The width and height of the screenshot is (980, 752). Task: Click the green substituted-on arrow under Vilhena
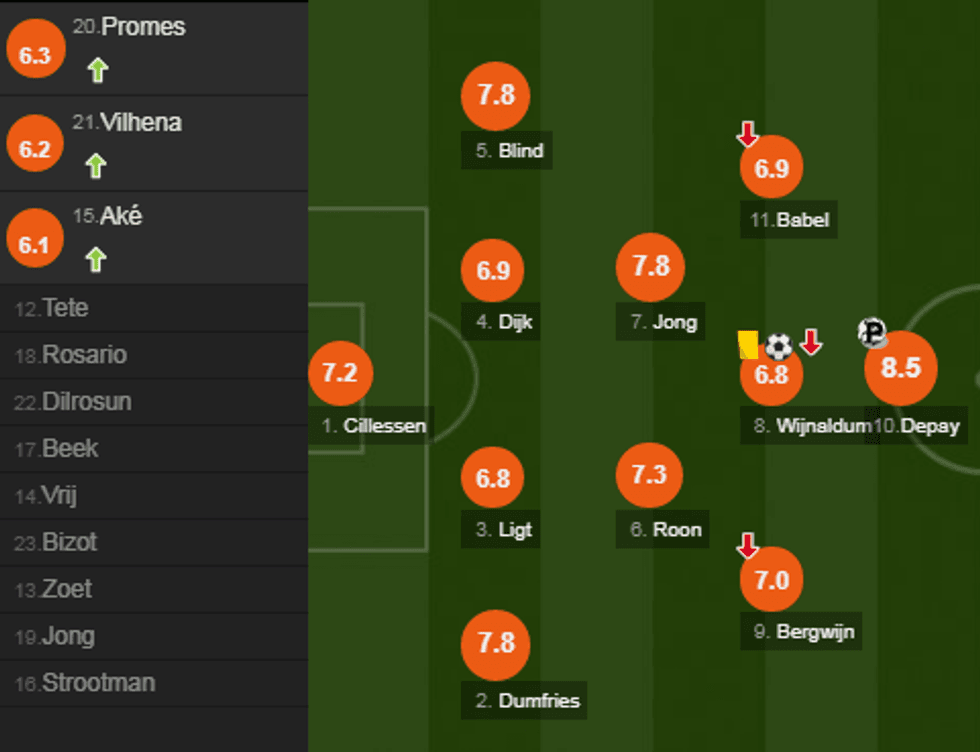pos(96,165)
